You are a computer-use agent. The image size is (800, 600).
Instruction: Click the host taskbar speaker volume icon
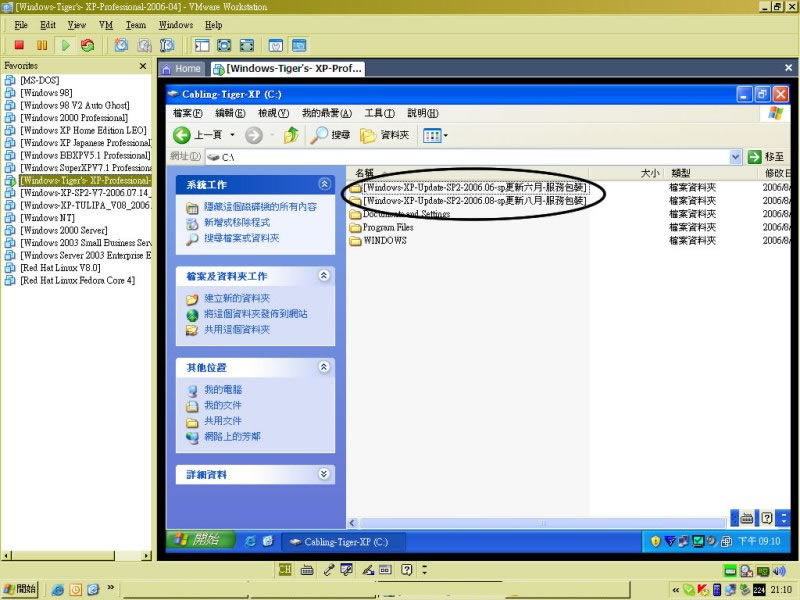tap(779, 571)
